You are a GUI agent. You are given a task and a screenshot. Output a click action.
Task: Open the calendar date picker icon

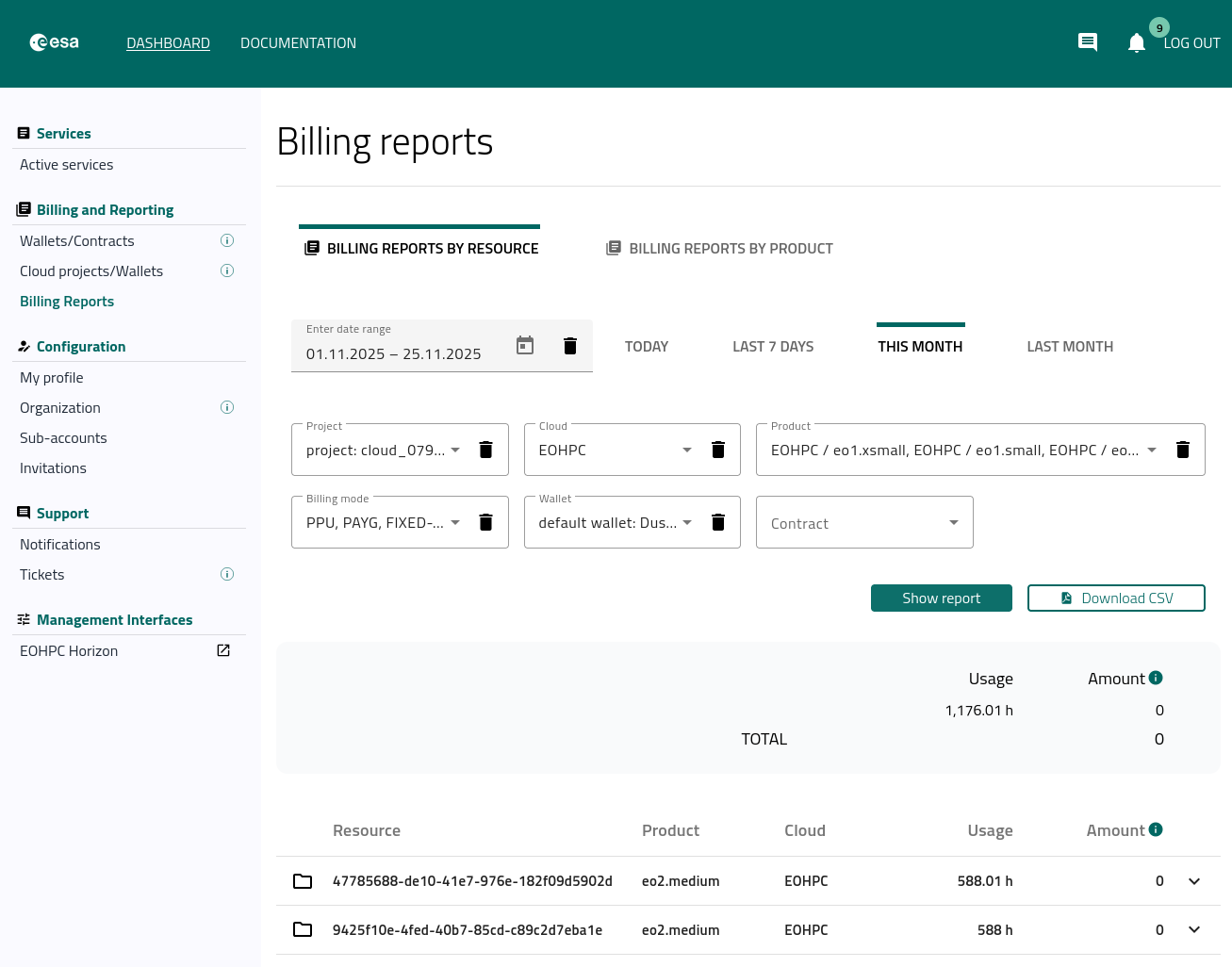[x=525, y=346]
